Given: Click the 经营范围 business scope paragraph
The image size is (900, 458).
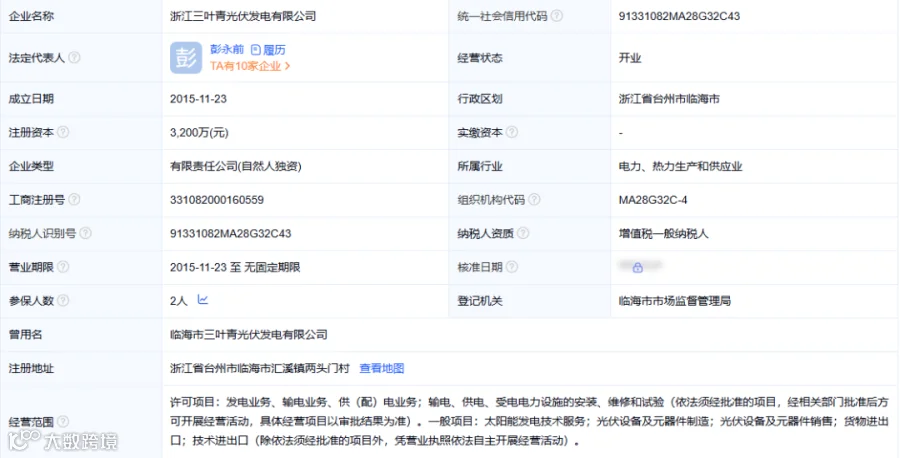Looking at the screenshot, I should coord(529,421).
